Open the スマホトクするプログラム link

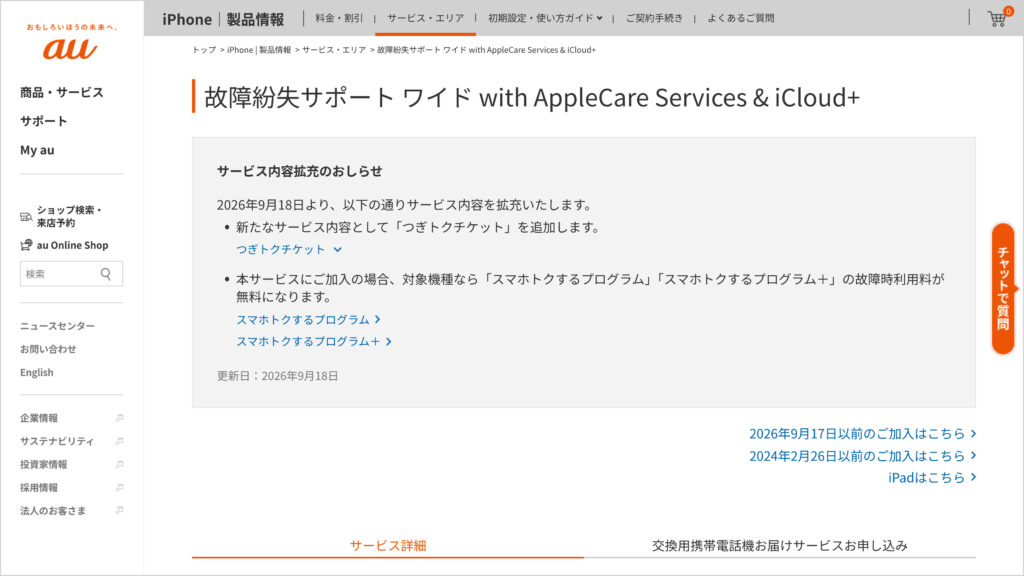pyautogui.click(x=308, y=319)
